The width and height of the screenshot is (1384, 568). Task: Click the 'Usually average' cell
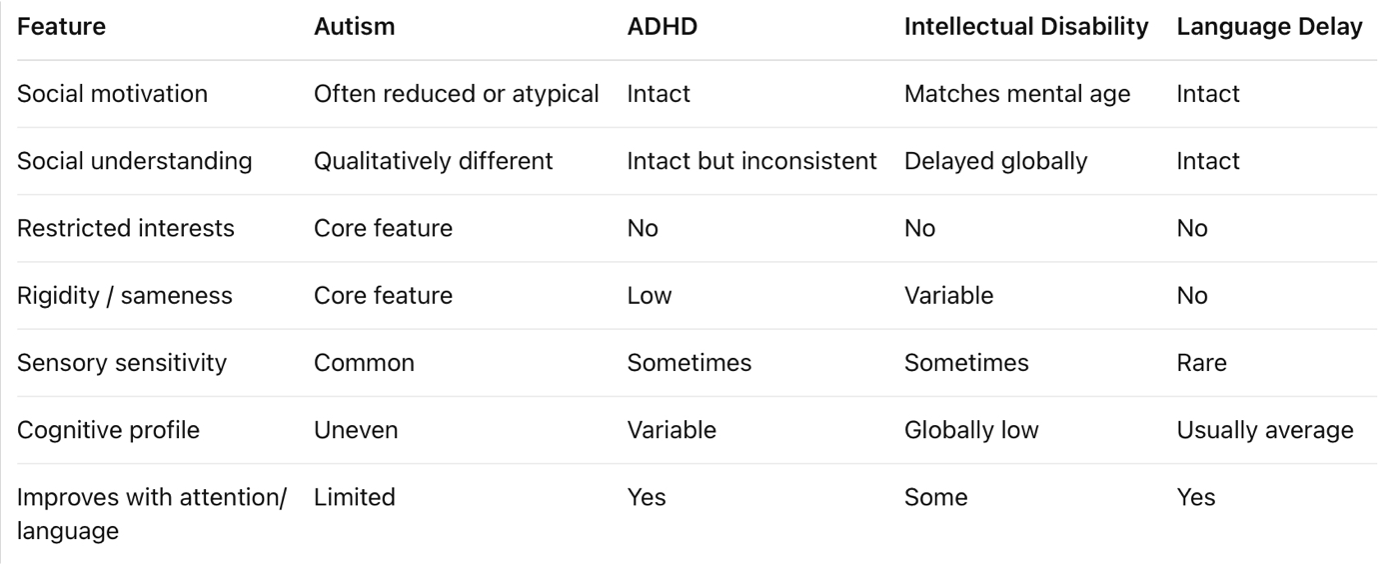coord(1265,430)
